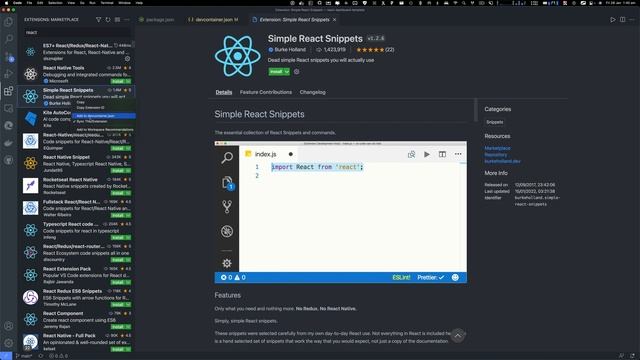This screenshot has width=640, height=360.
Task: Select the Details tab
Action: (x=224, y=92)
